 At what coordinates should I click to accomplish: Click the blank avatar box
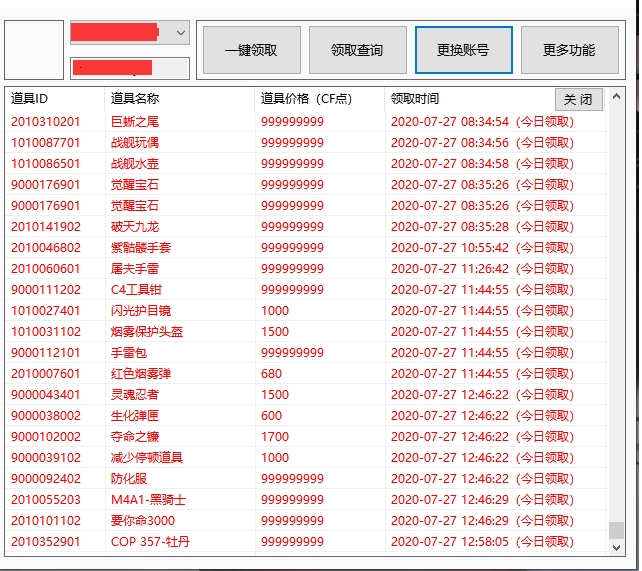[x=34, y=50]
